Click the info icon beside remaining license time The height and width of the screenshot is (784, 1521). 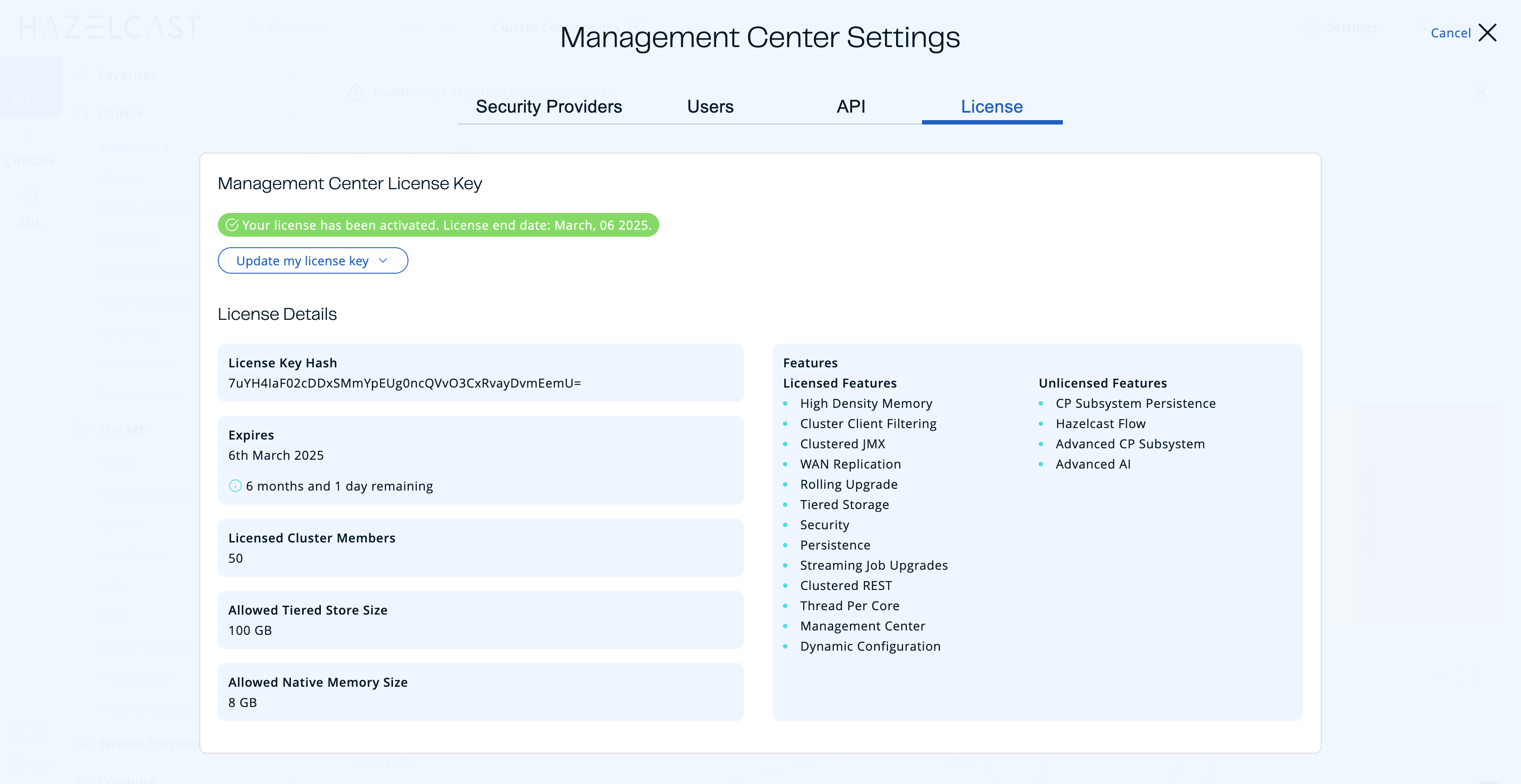tap(235, 486)
